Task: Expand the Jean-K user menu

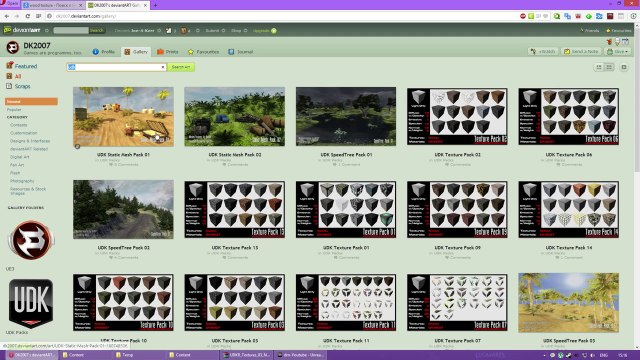Action: click(x=138, y=31)
